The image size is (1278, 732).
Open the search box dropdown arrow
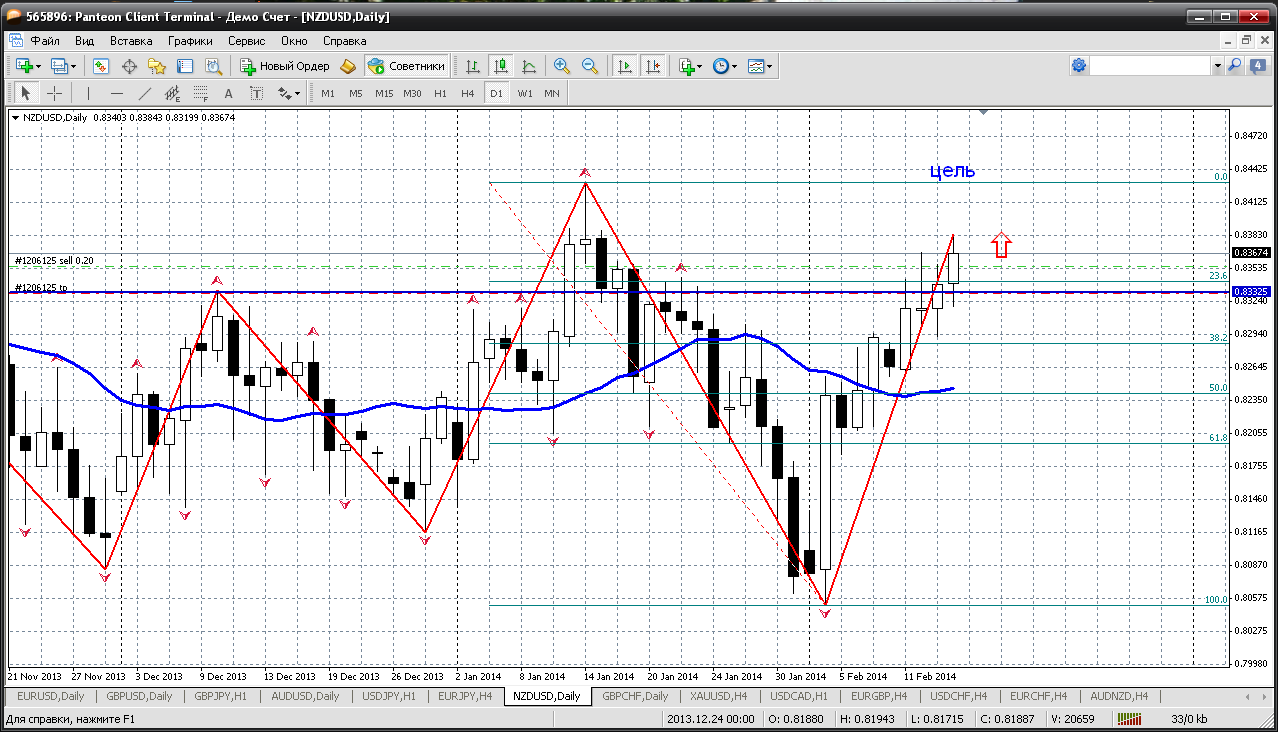[x=1217, y=65]
